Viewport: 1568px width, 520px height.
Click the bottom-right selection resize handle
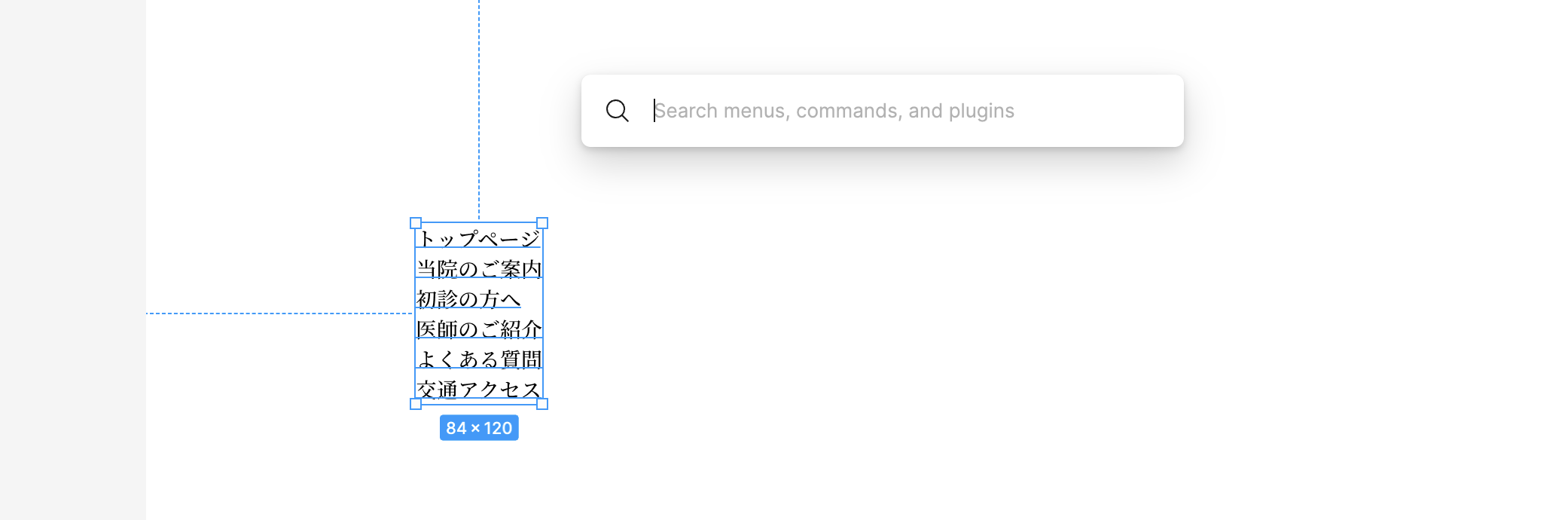[x=542, y=404]
